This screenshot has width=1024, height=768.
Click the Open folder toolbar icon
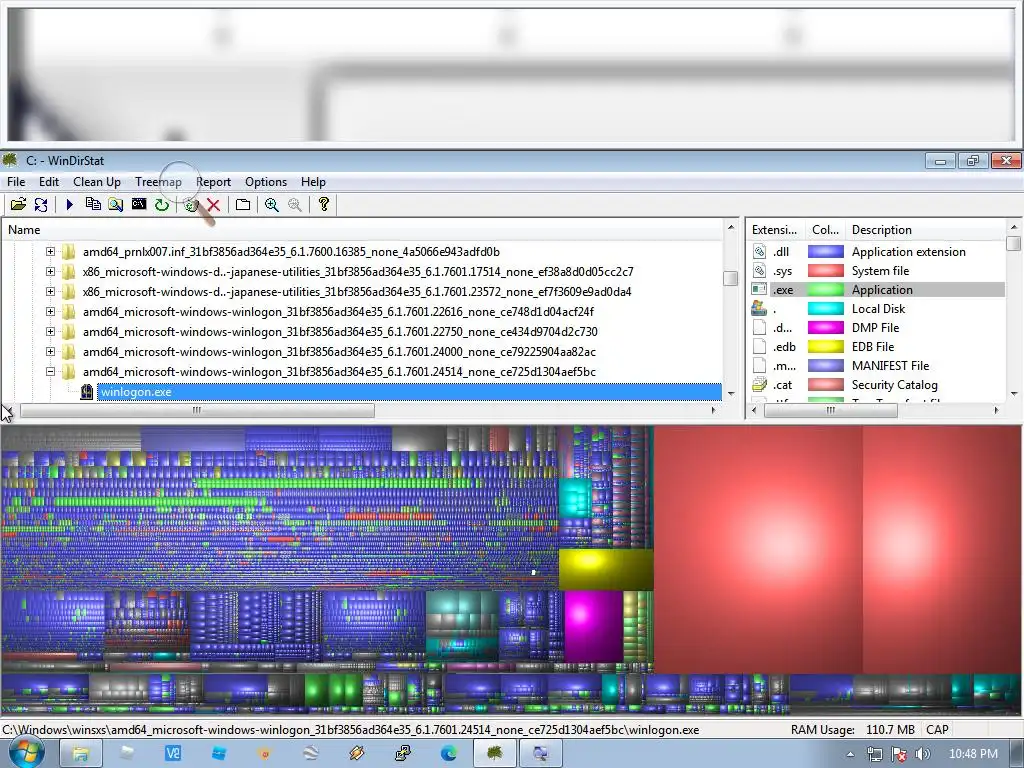pyautogui.click(x=18, y=204)
